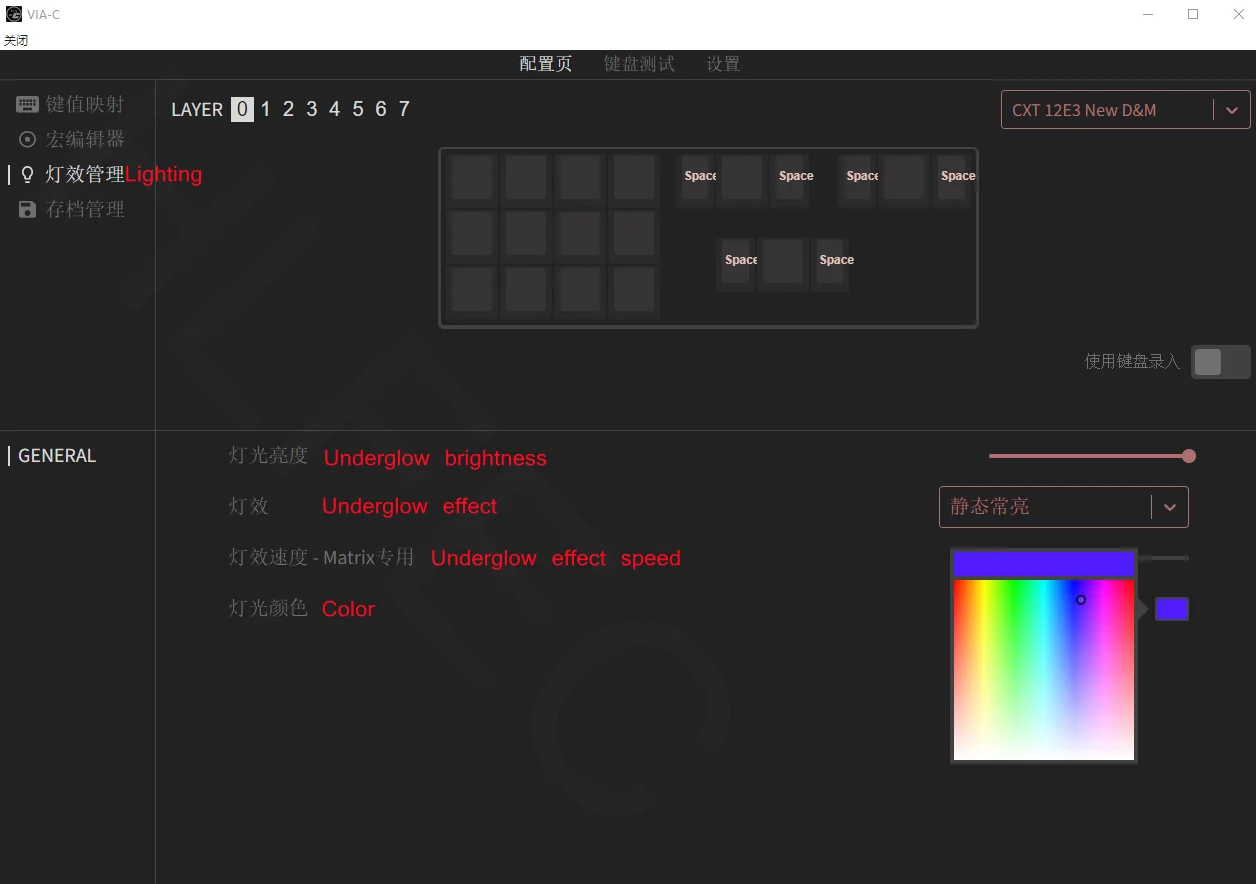Open the CXT 12E3 New D&M keyboard dropdown
The image size is (1256, 884).
click(1106, 110)
